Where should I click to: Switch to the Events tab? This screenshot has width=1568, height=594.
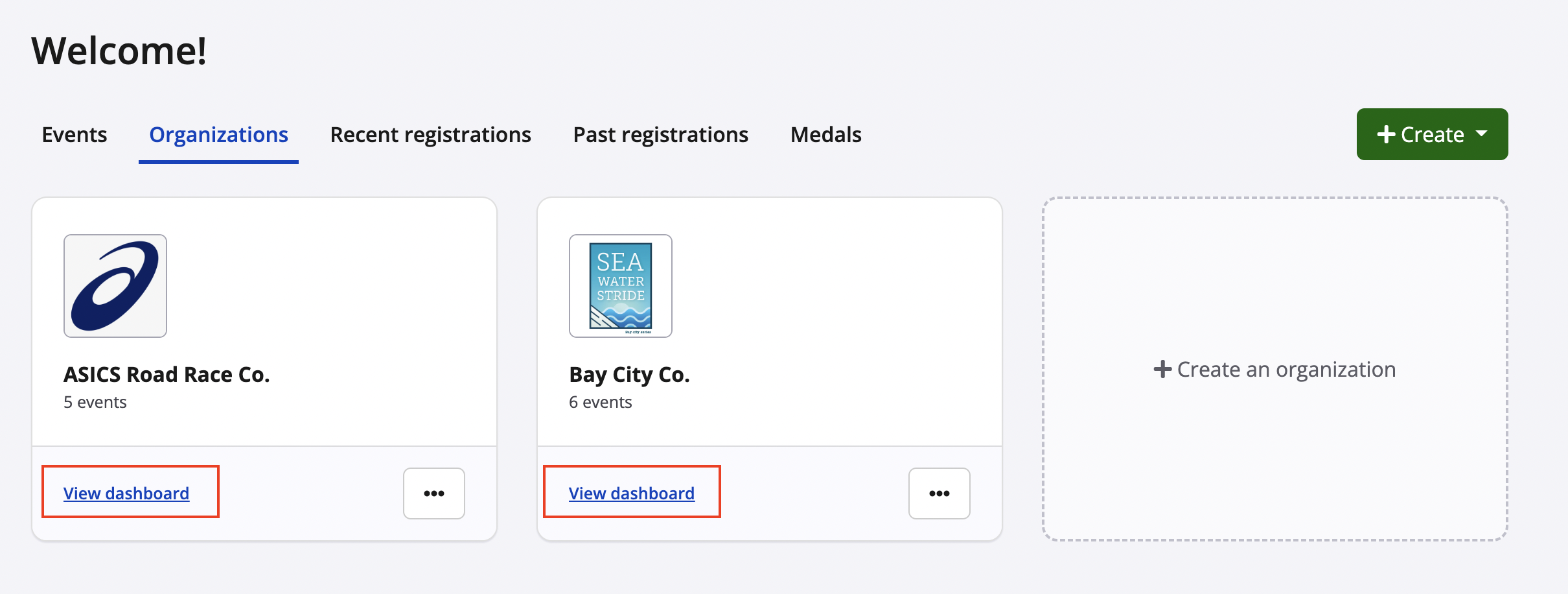coord(75,134)
